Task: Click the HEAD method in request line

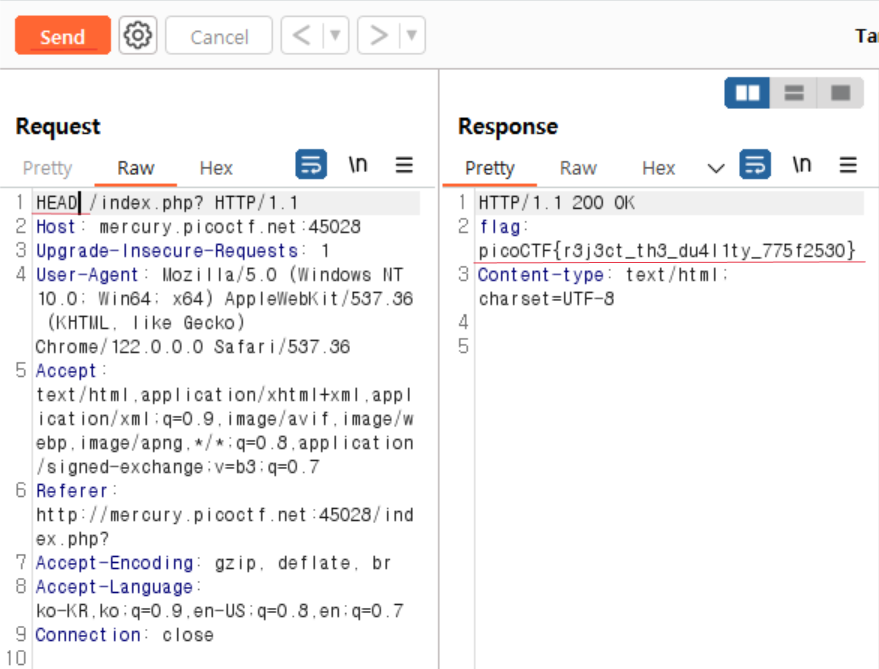Action: (x=57, y=202)
